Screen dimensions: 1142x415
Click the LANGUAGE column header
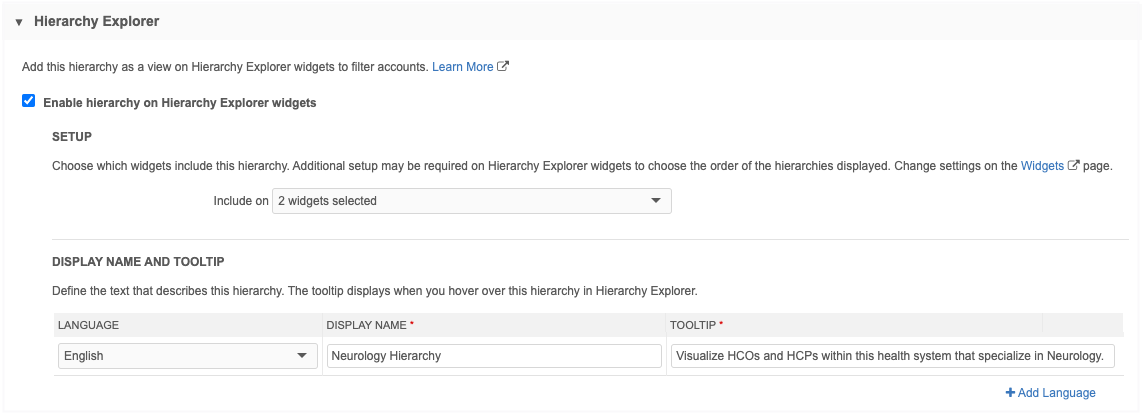(x=89, y=326)
